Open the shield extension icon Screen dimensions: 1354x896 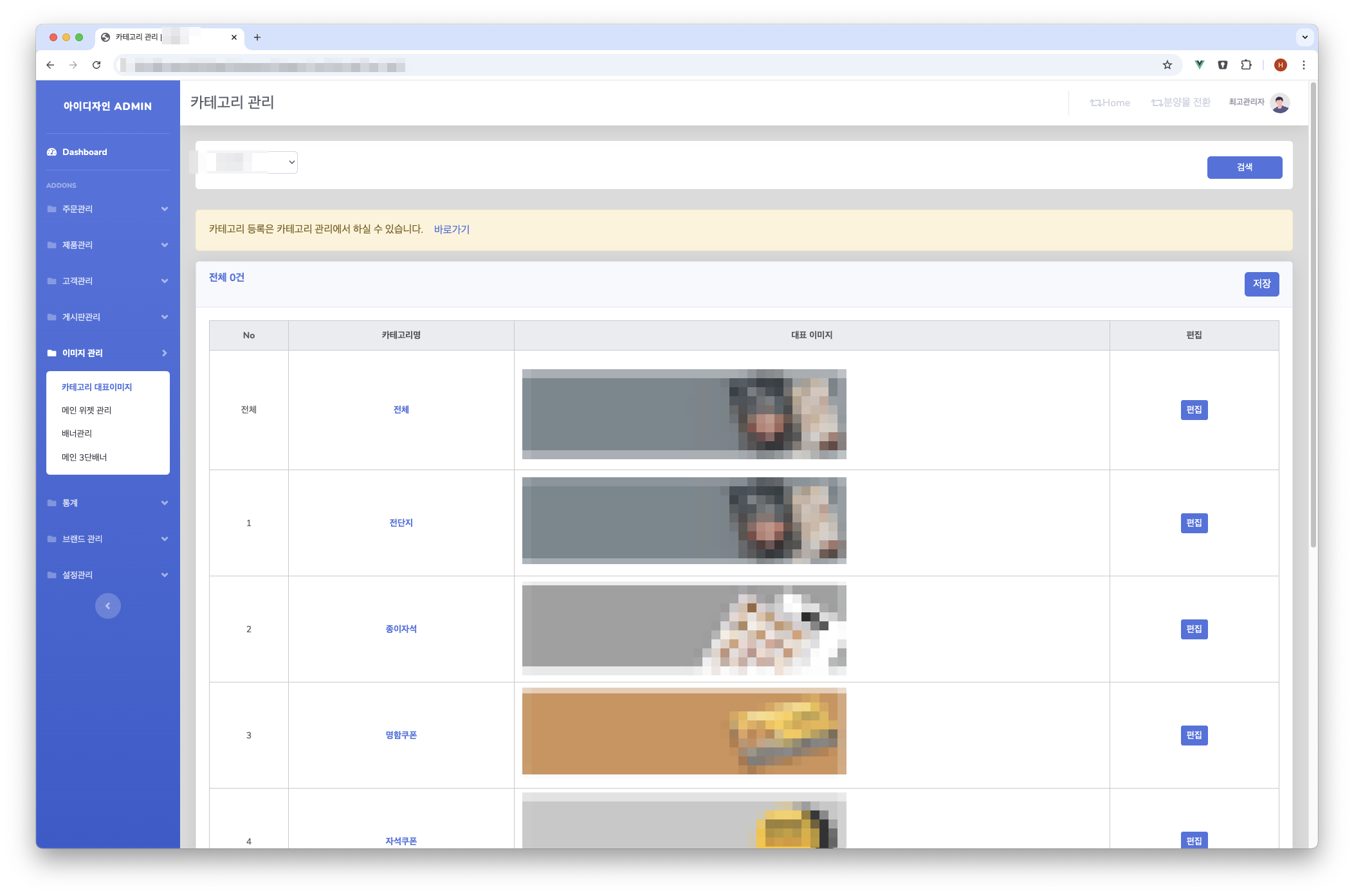point(1223,65)
